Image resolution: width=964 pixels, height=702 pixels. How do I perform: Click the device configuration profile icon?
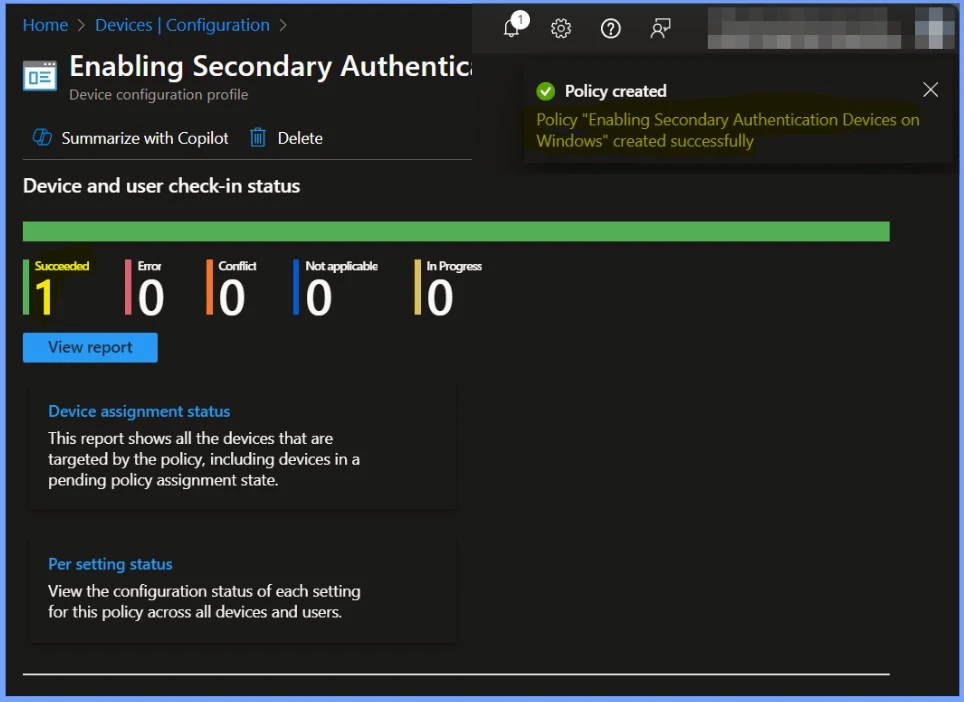coord(40,76)
